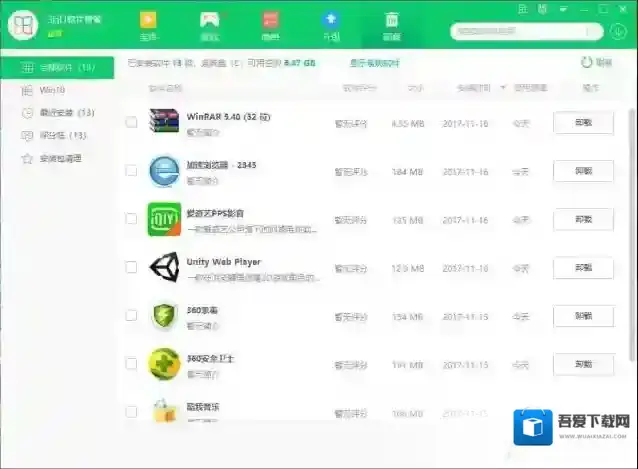Click the install-date column sort arrow
The image size is (638, 469).
(502, 88)
